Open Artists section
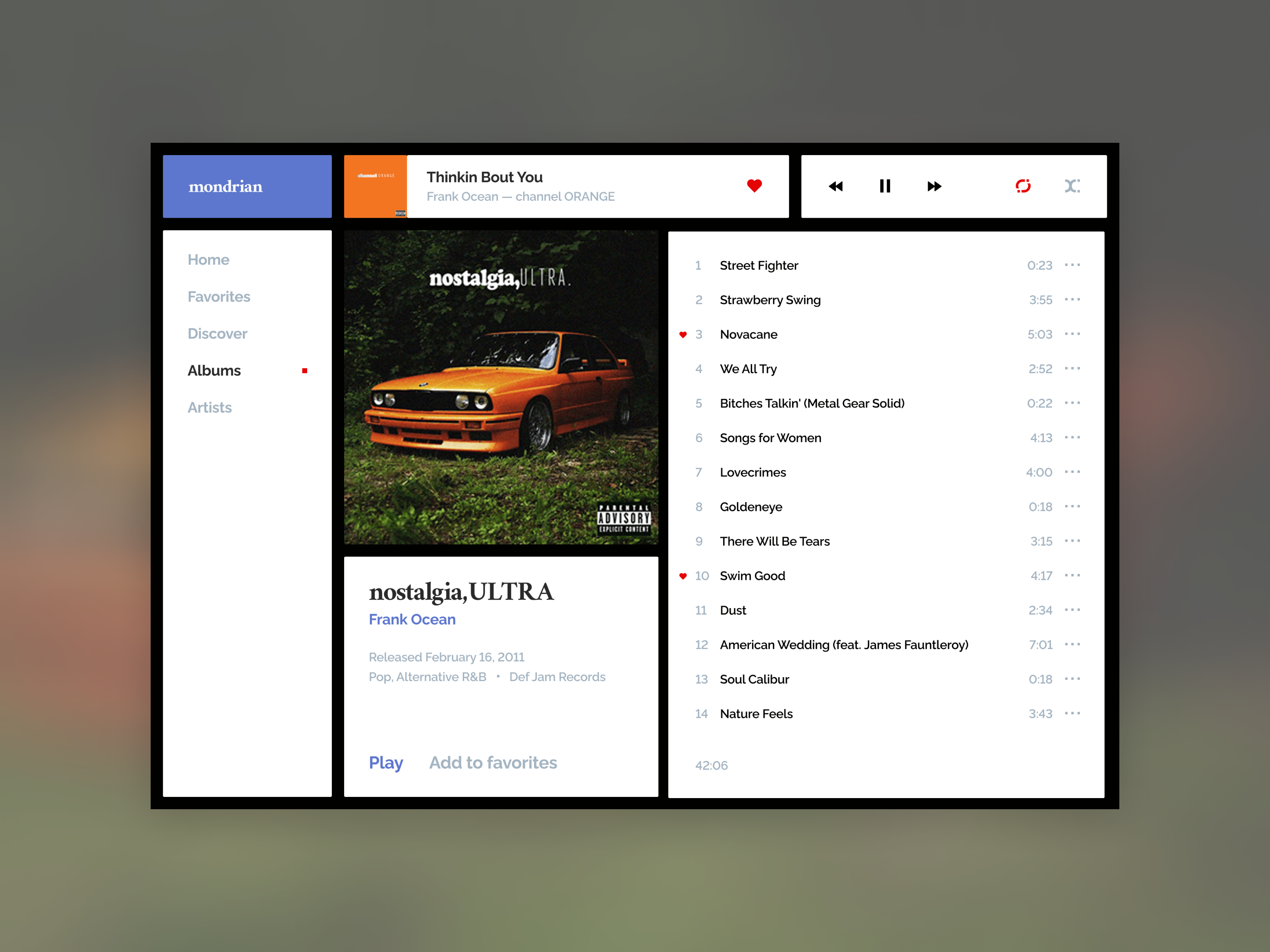The image size is (1270, 952). point(210,407)
